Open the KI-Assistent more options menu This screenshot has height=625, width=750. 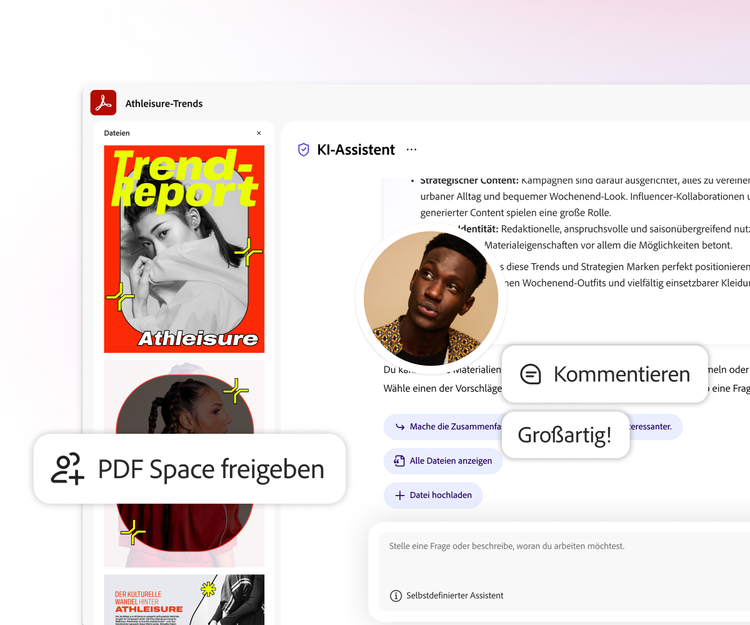[411, 150]
